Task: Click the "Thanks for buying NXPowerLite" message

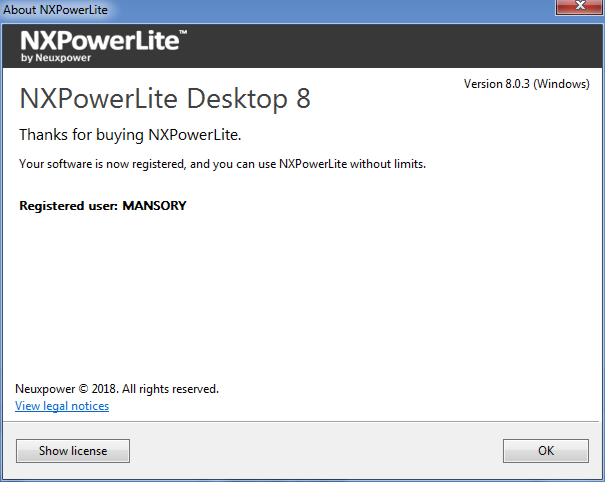Action: click(131, 134)
